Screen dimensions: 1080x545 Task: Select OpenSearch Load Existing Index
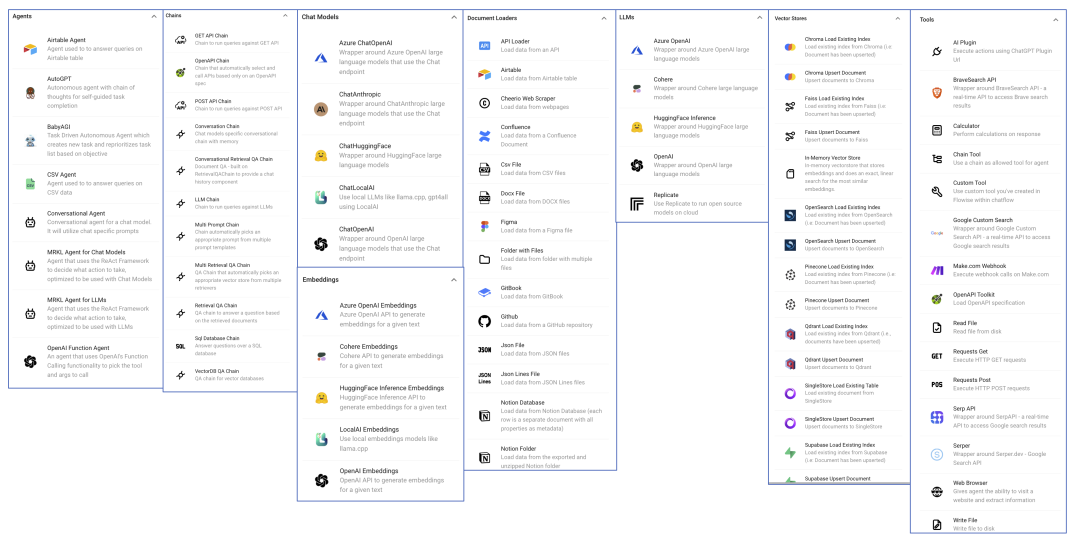click(840, 215)
